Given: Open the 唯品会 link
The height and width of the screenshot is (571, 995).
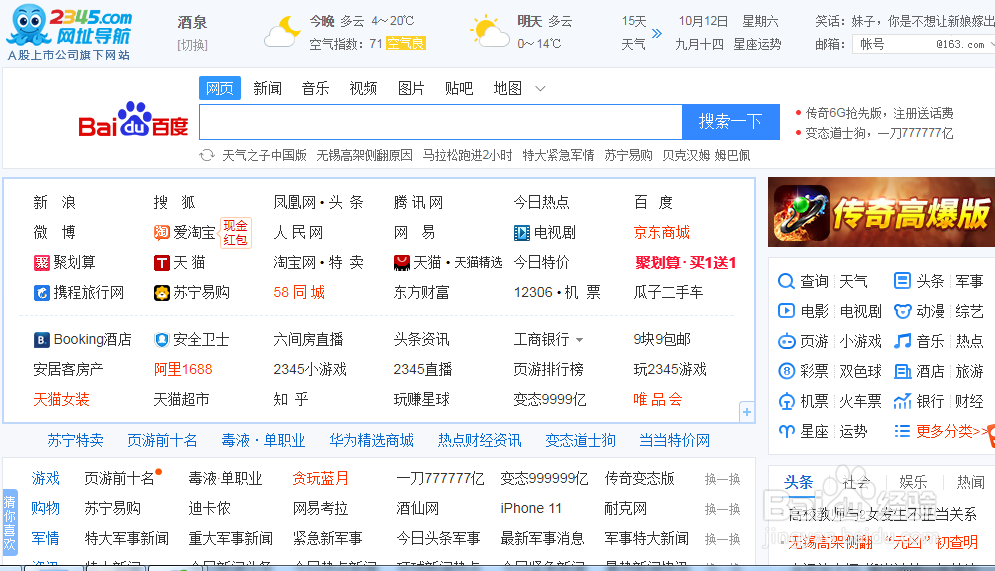Looking at the screenshot, I should point(657,400).
